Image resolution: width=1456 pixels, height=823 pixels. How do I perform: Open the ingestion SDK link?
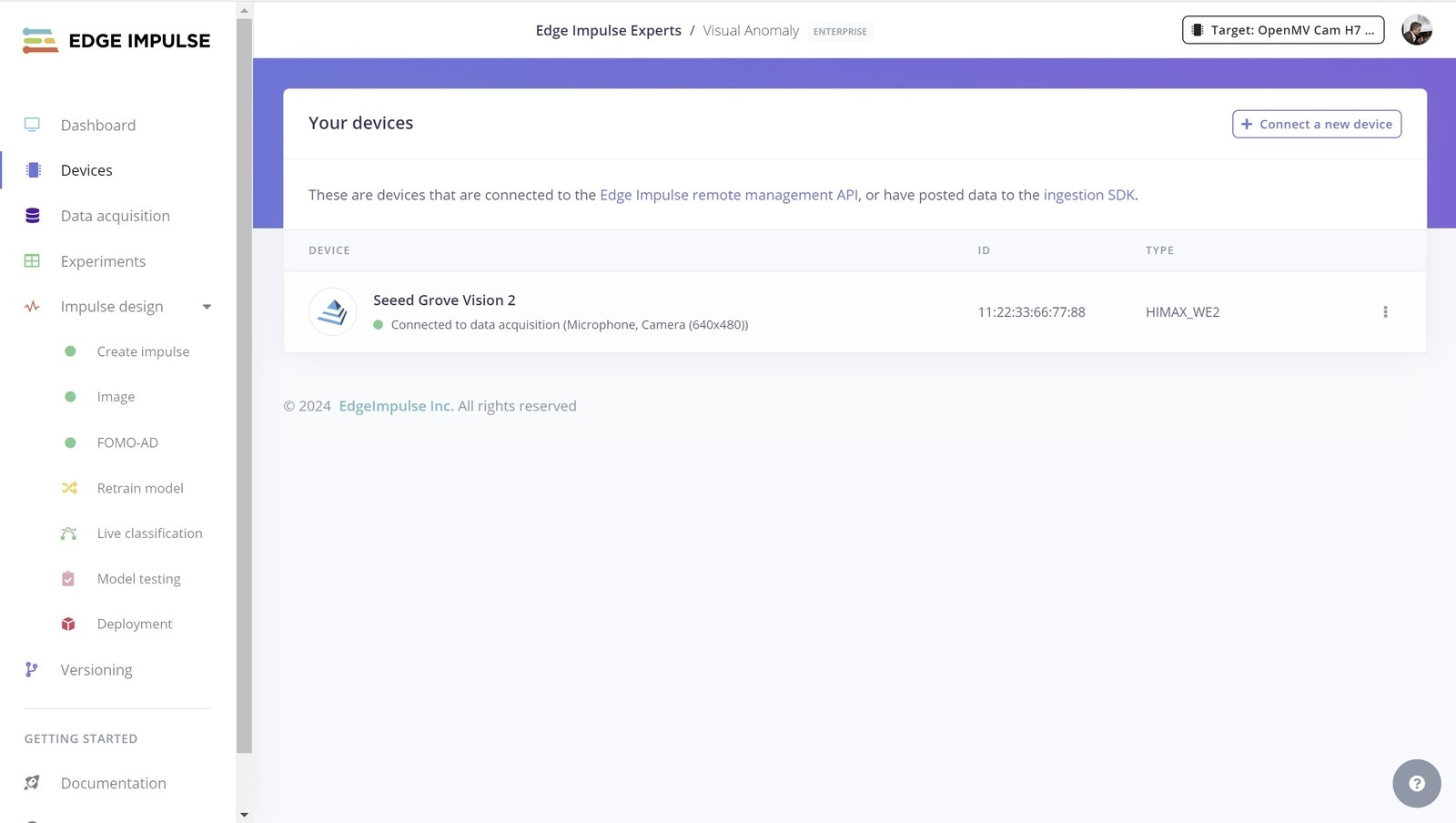[1089, 195]
